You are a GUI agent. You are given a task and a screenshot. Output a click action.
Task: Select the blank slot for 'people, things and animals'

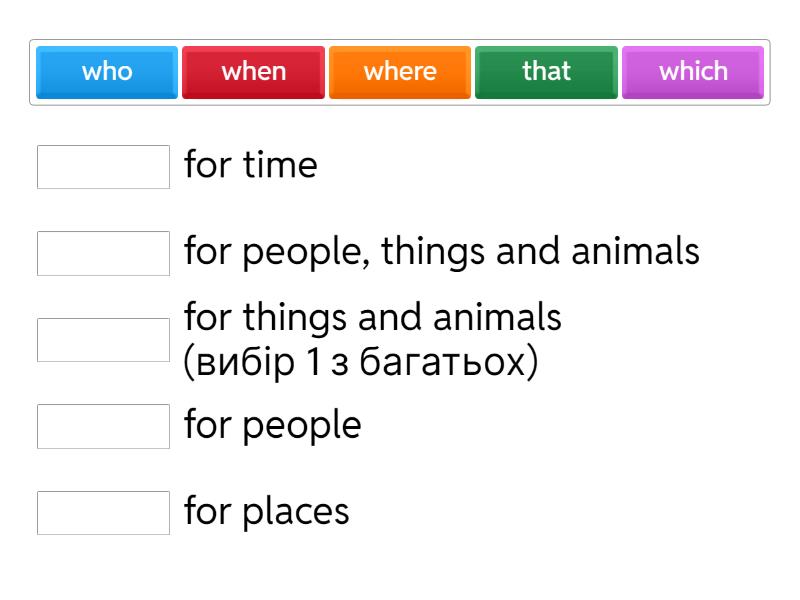click(x=103, y=253)
